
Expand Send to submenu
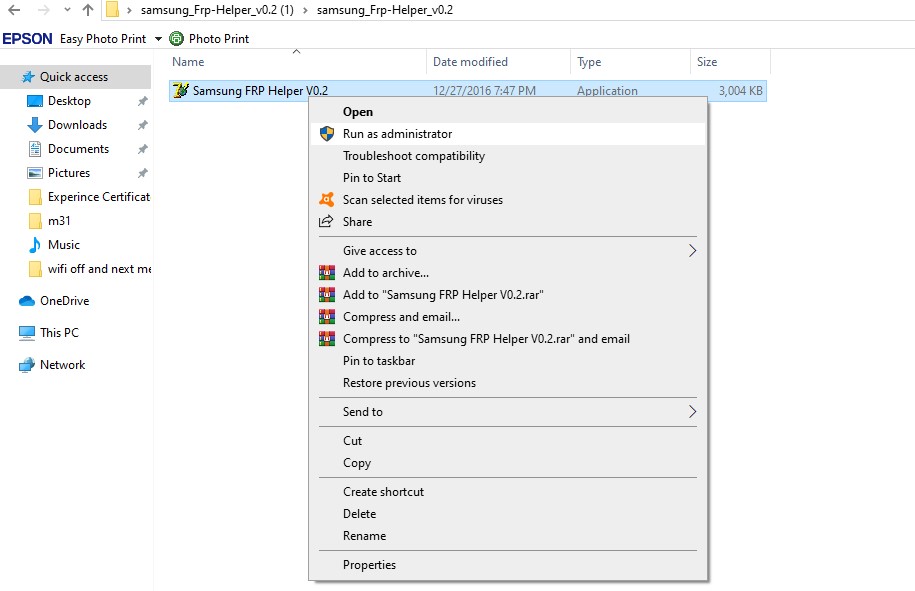[508, 412]
